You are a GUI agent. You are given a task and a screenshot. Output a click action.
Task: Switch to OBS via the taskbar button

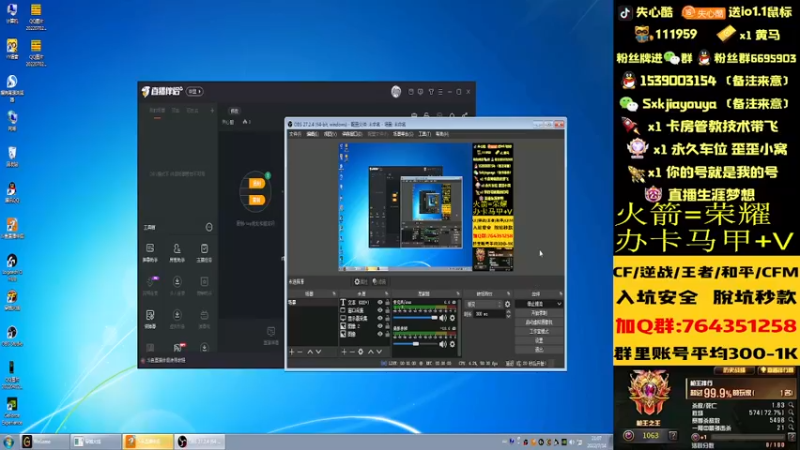tap(198, 441)
